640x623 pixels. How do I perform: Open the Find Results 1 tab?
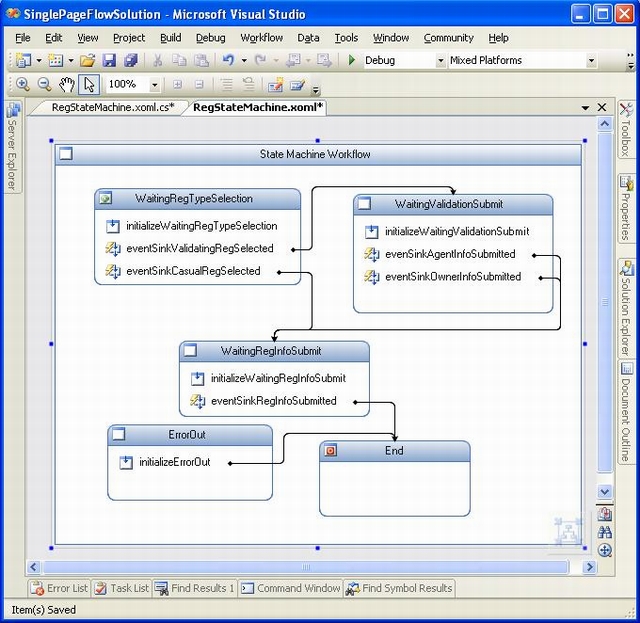pos(195,588)
